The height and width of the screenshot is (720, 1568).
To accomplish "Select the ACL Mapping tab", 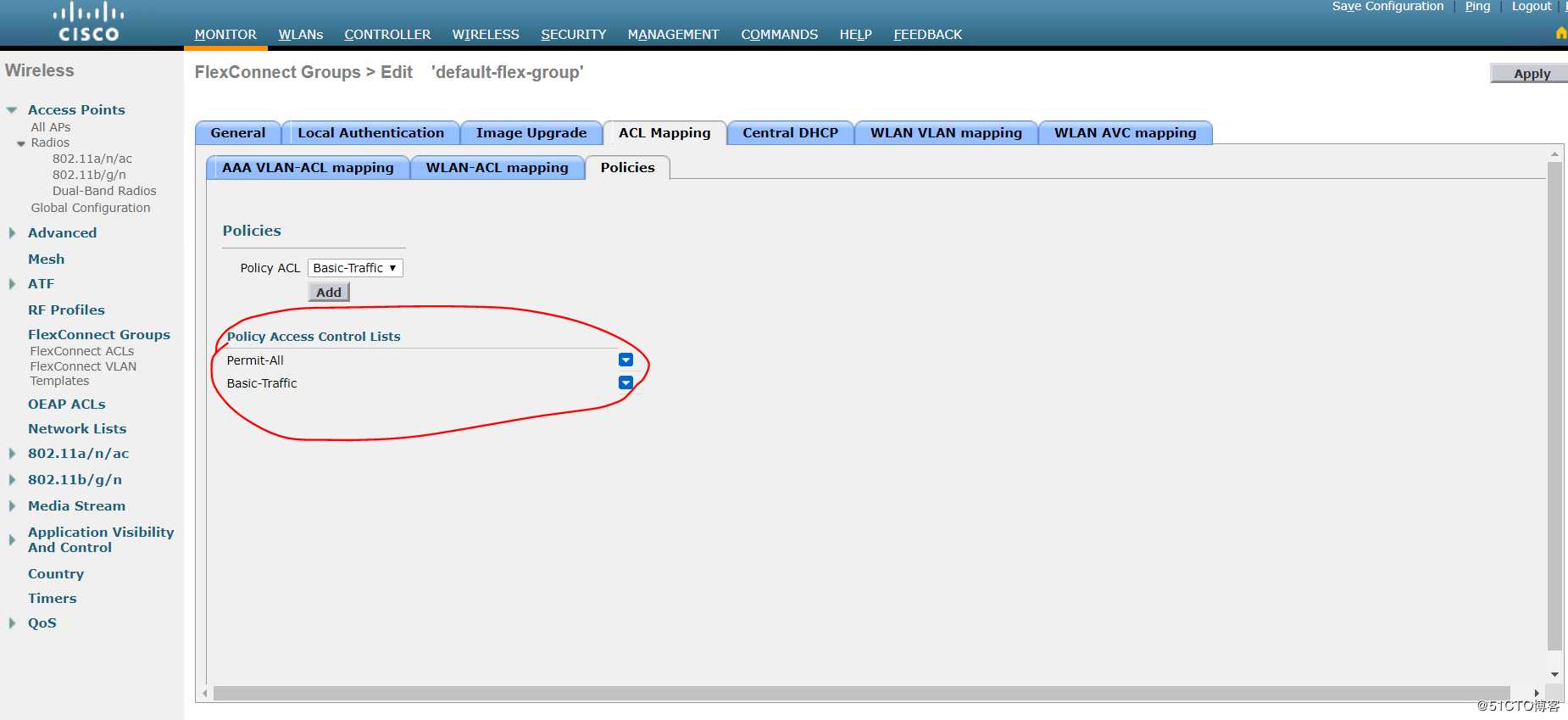I will click(664, 133).
